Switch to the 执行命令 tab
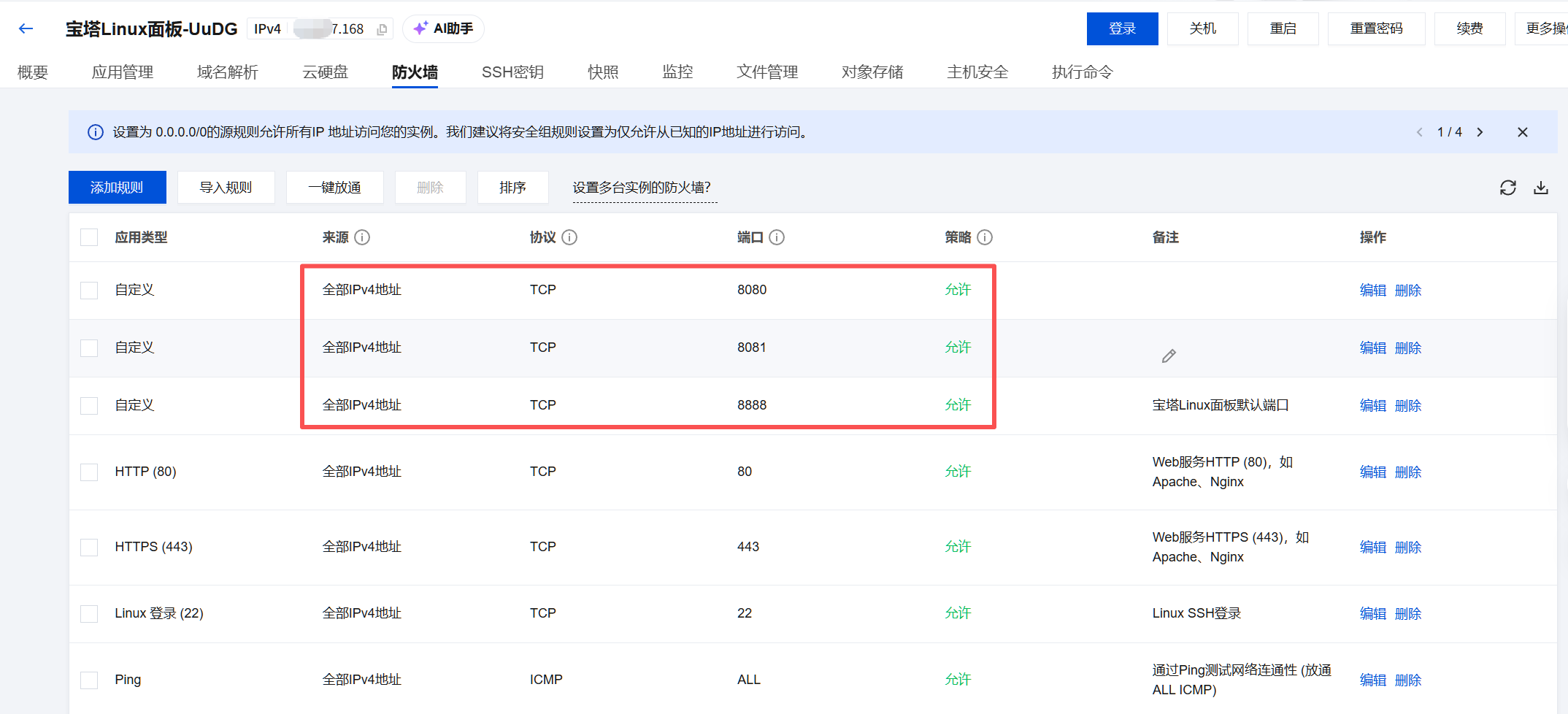The width and height of the screenshot is (1568, 714). (1083, 72)
